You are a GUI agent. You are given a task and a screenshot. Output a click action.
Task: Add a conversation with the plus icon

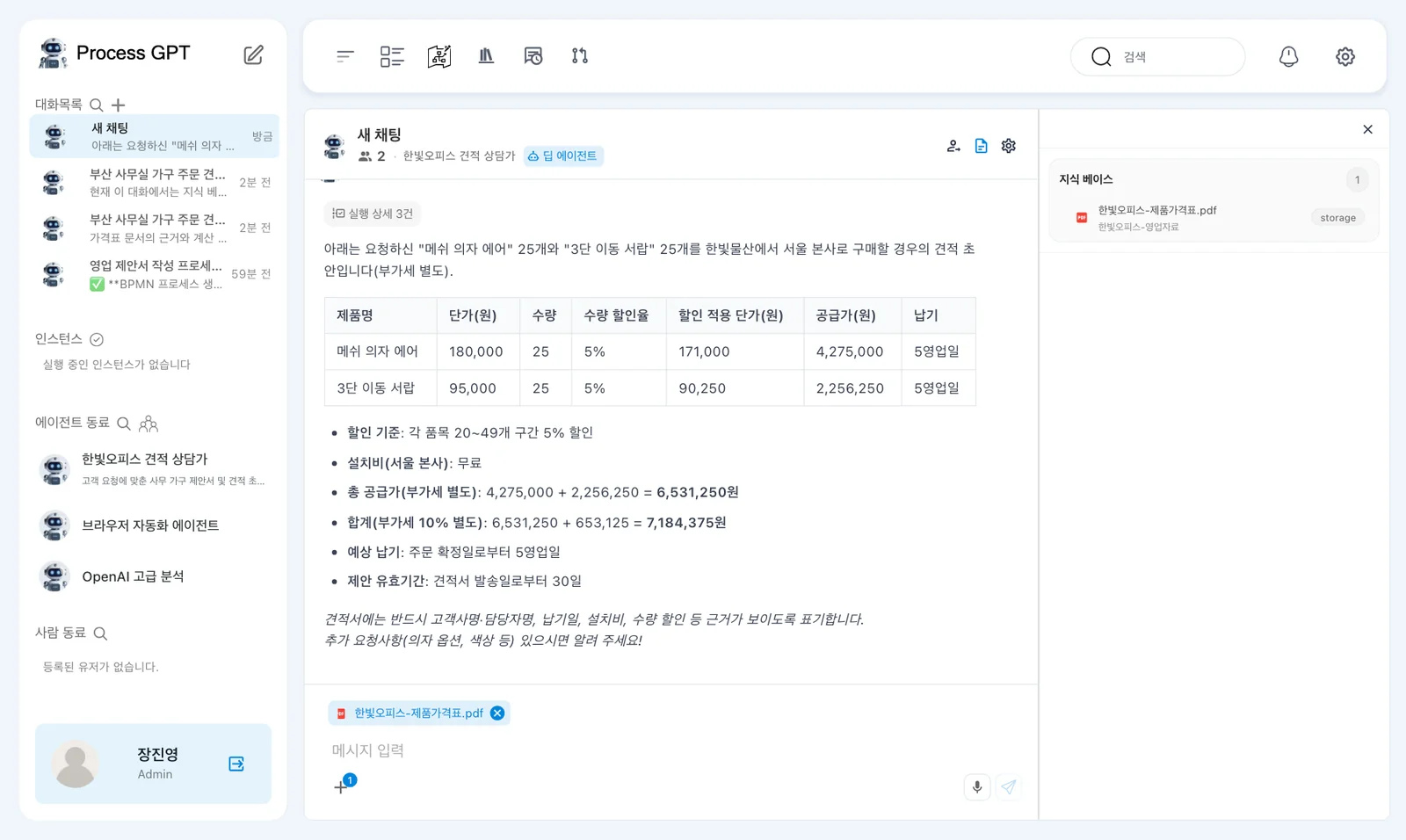coord(119,105)
